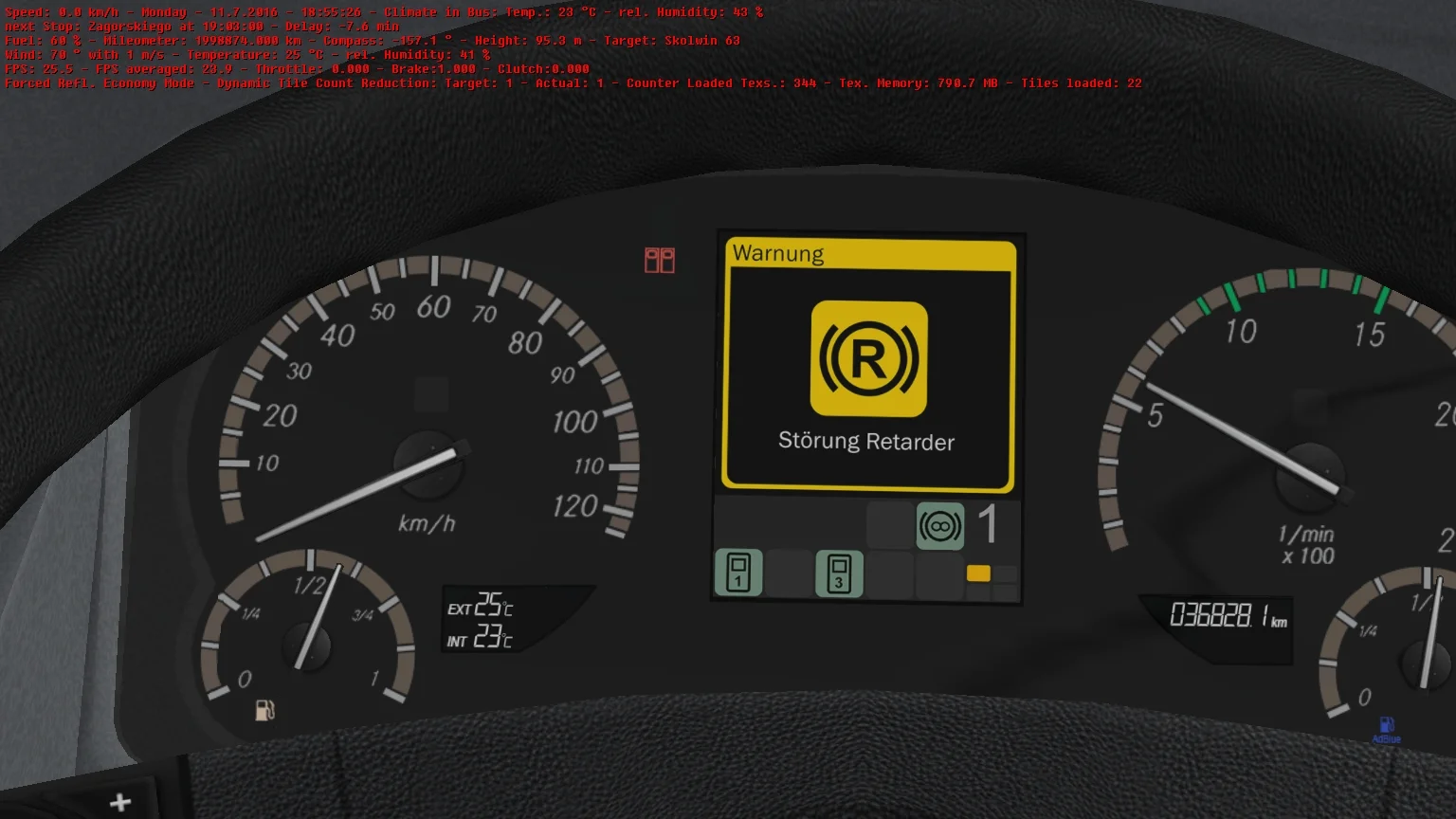Click the Warnung header bar
The width and height of the screenshot is (1456, 819).
(868, 254)
